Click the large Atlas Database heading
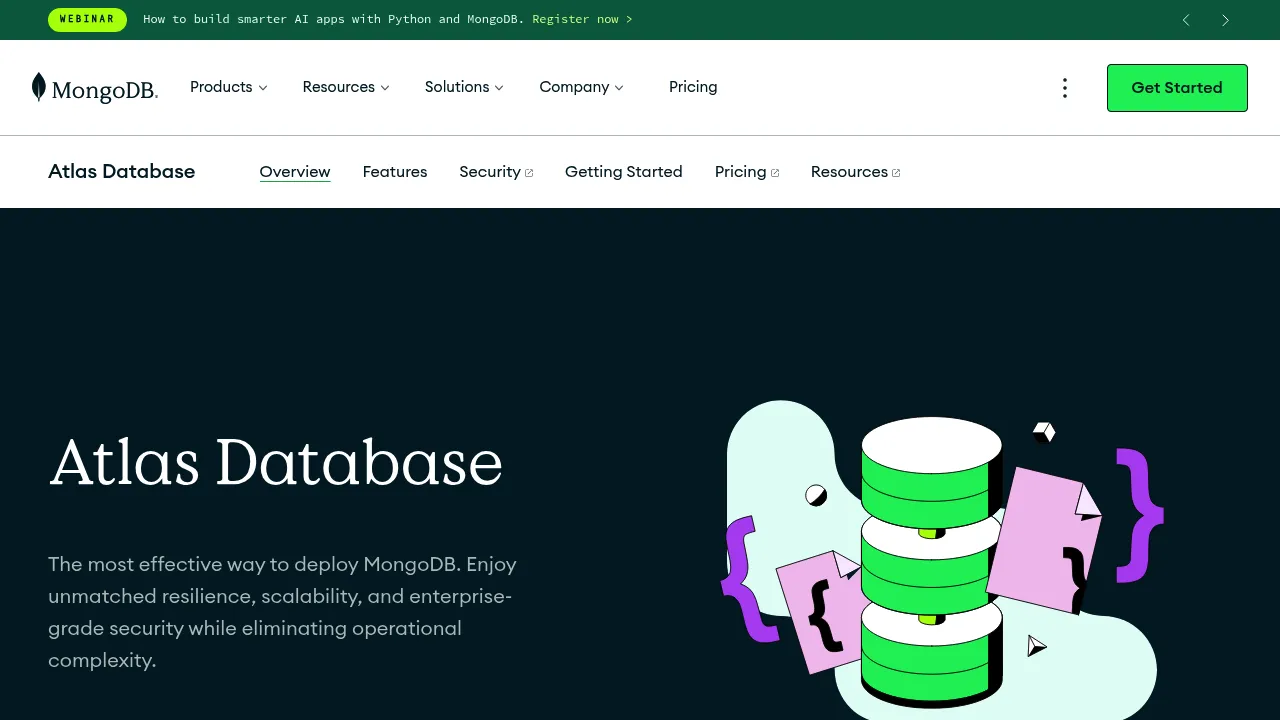 pyautogui.click(x=276, y=462)
